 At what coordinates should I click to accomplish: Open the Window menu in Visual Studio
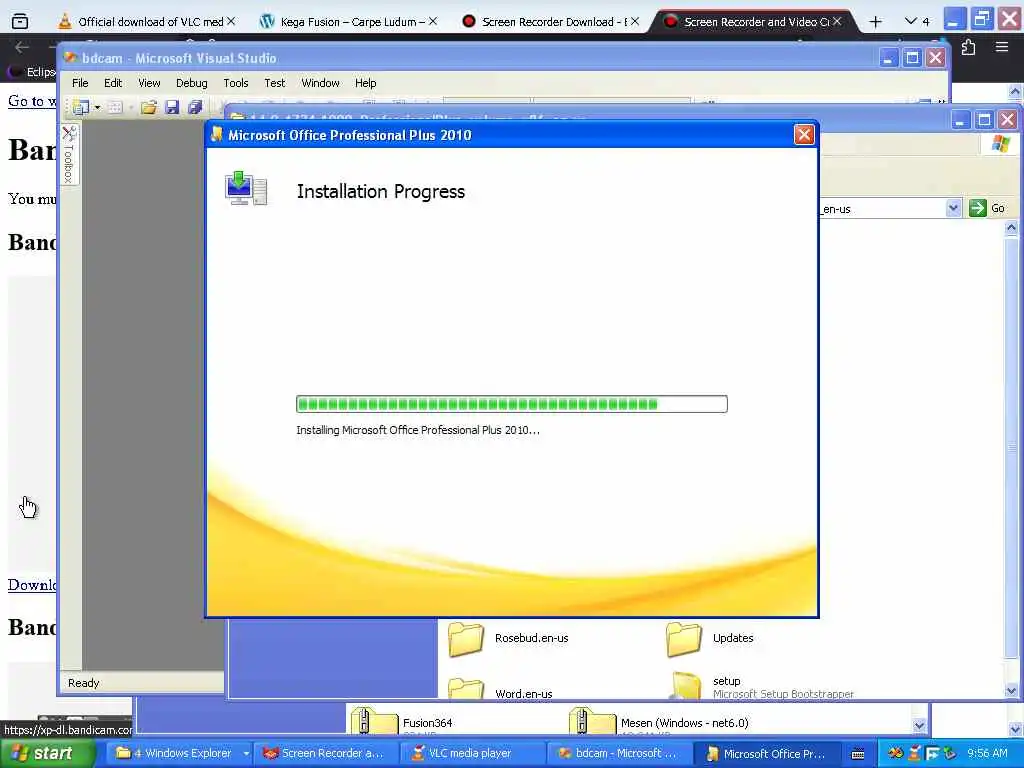(320, 83)
